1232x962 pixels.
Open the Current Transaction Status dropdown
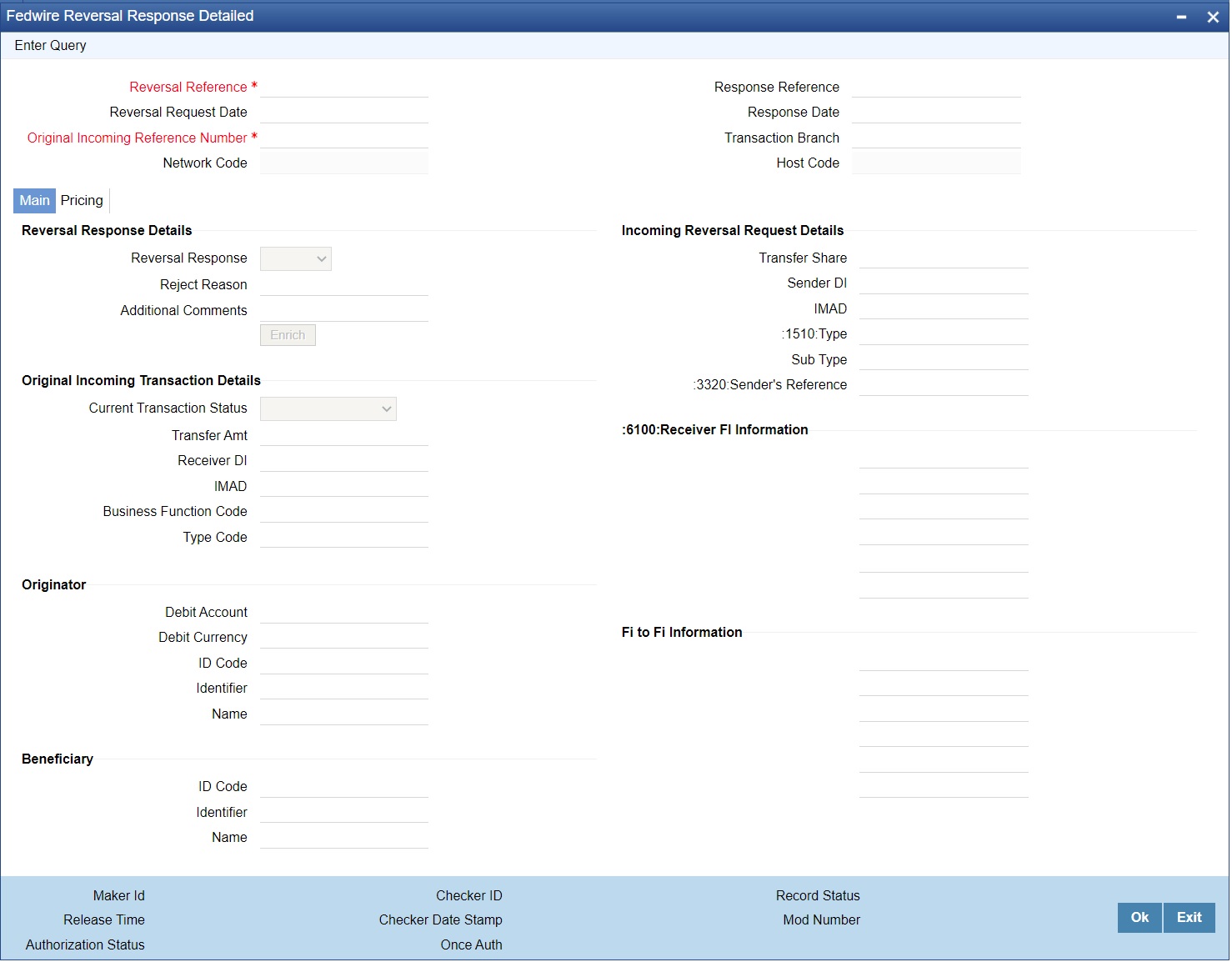click(328, 409)
